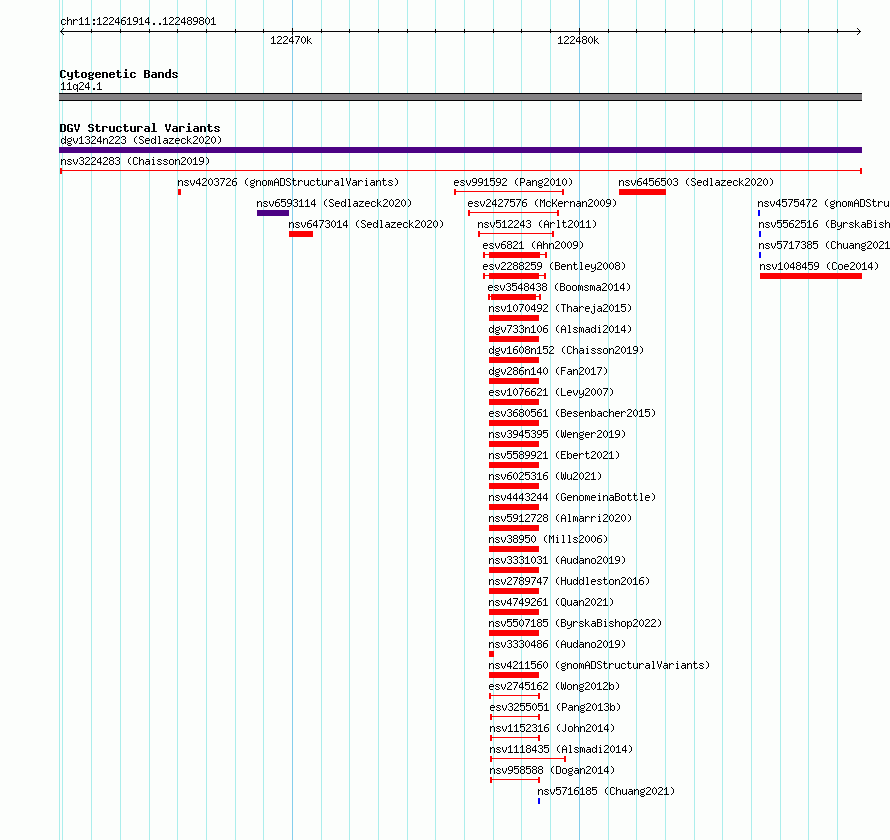The image size is (890, 840).
Task: Click nsv512243 (Arlt2011) label
Action: (537, 224)
